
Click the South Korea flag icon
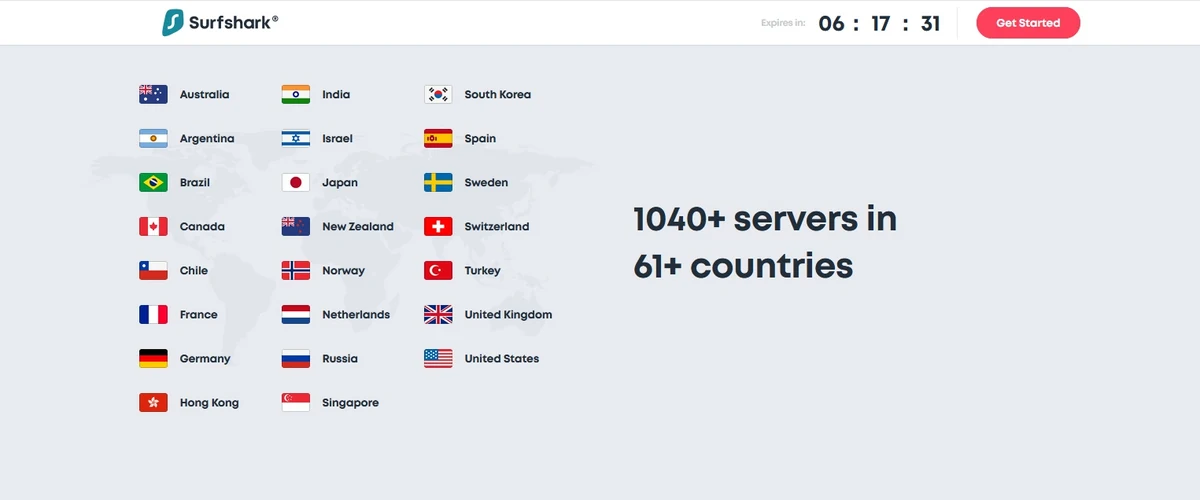coord(438,95)
